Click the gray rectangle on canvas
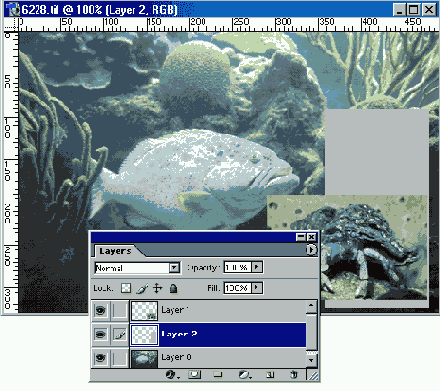 pyautogui.click(x=377, y=152)
